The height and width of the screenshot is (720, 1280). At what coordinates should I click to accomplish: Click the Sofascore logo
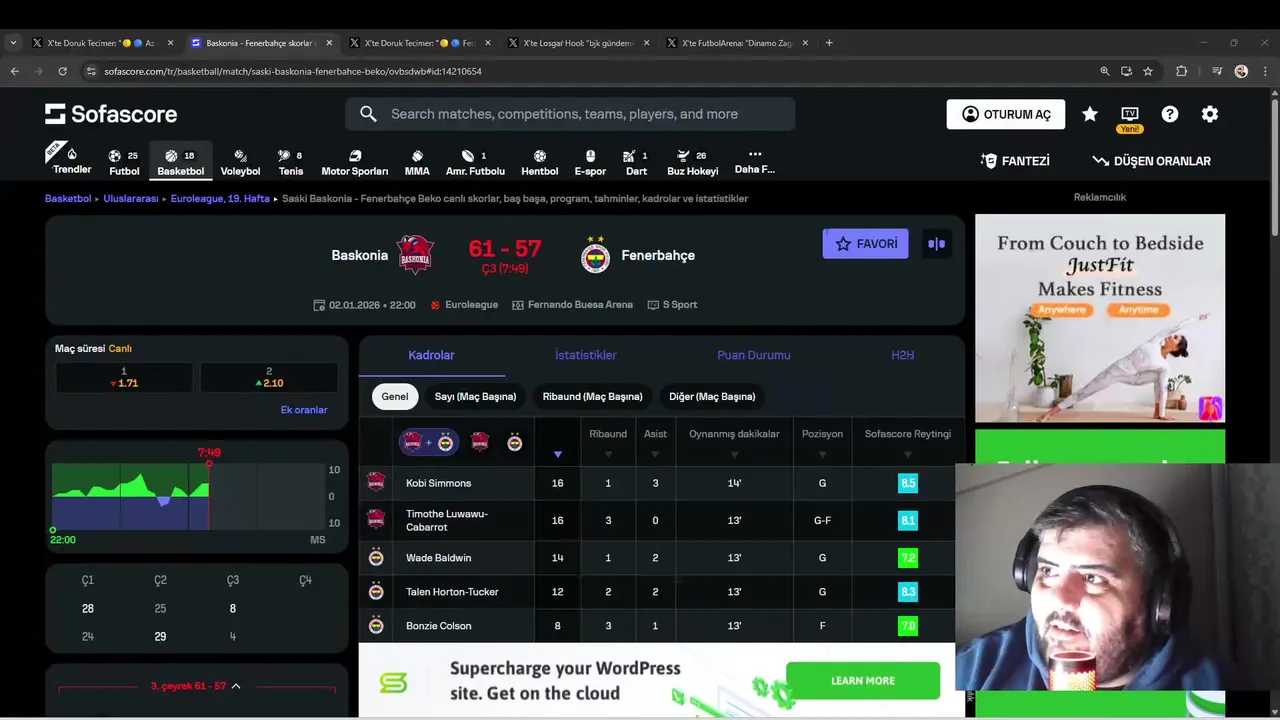point(111,114)
